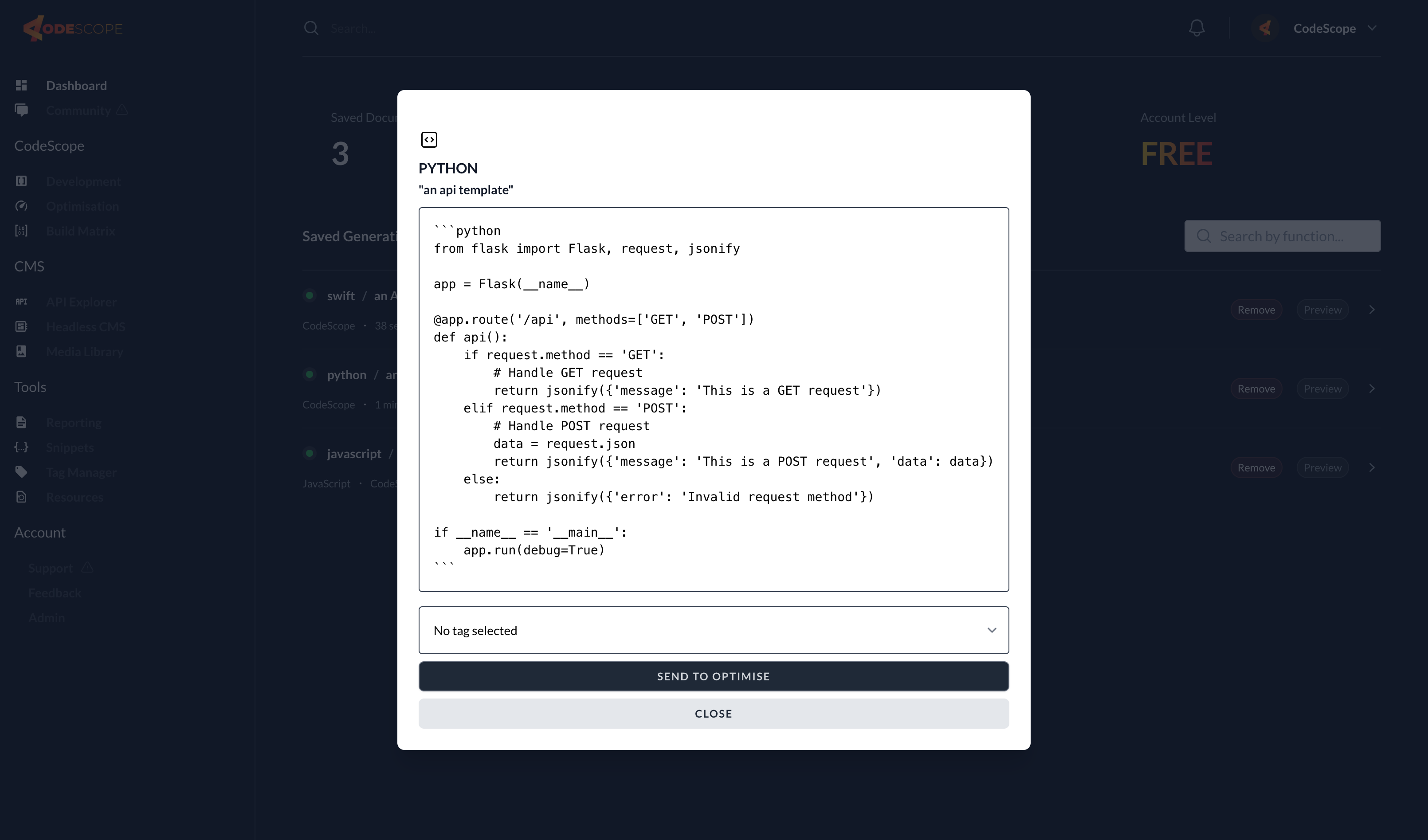Click the Tag Manager tag icon
Screen dimensions: 1428x840
22,471
